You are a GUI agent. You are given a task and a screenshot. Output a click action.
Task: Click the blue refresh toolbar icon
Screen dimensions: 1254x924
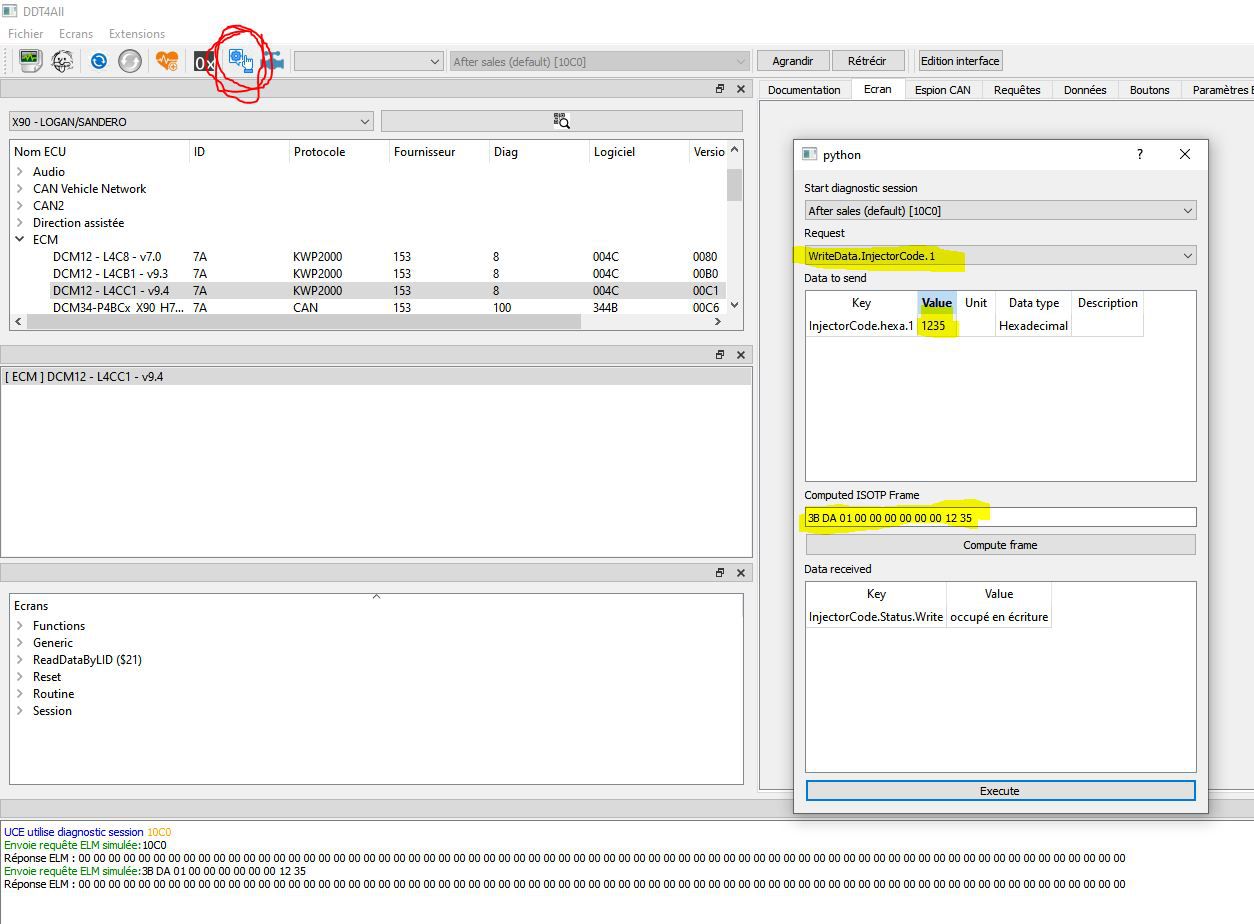coord(98,61)
